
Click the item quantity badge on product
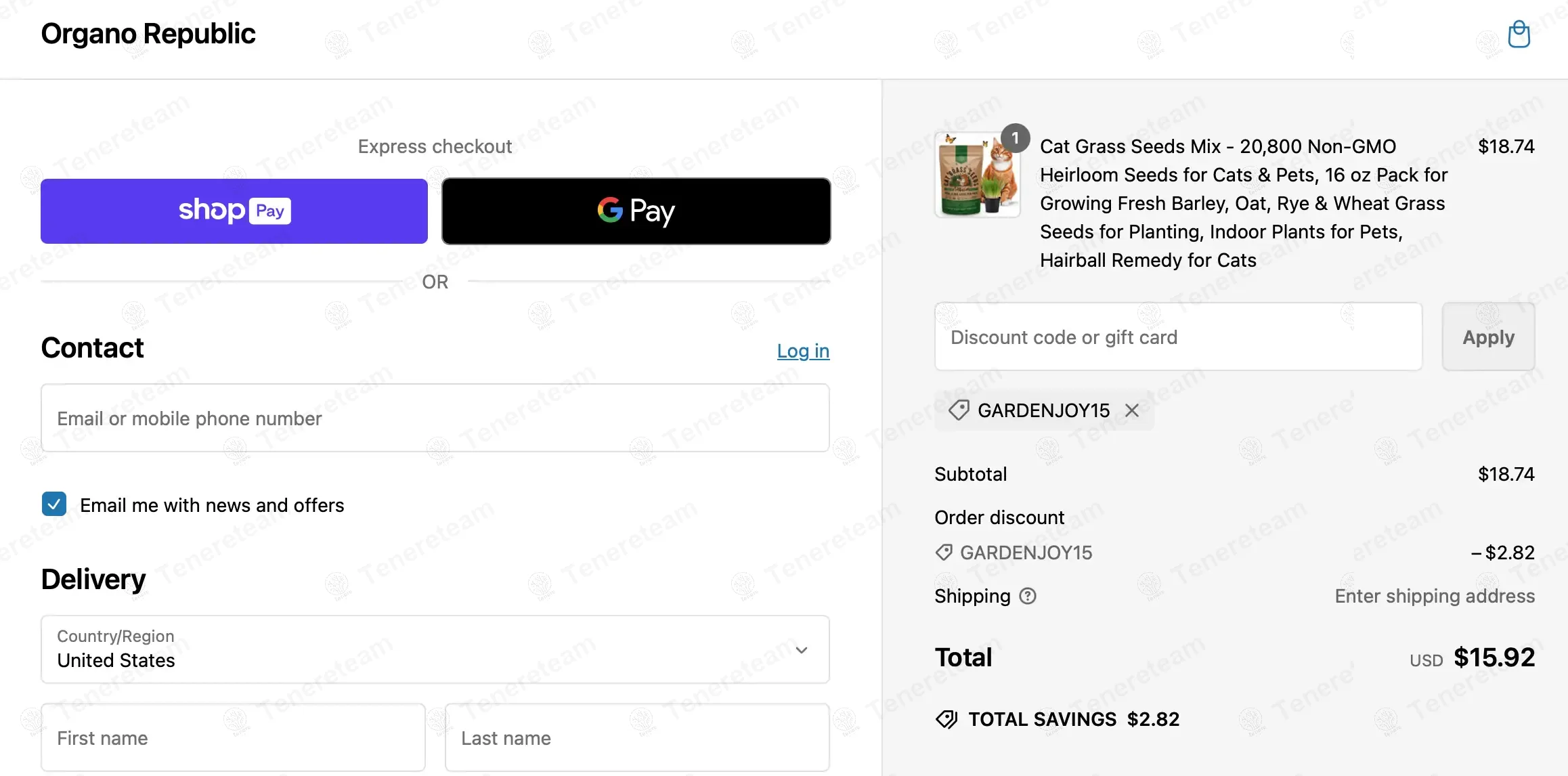click(1015, 138)
